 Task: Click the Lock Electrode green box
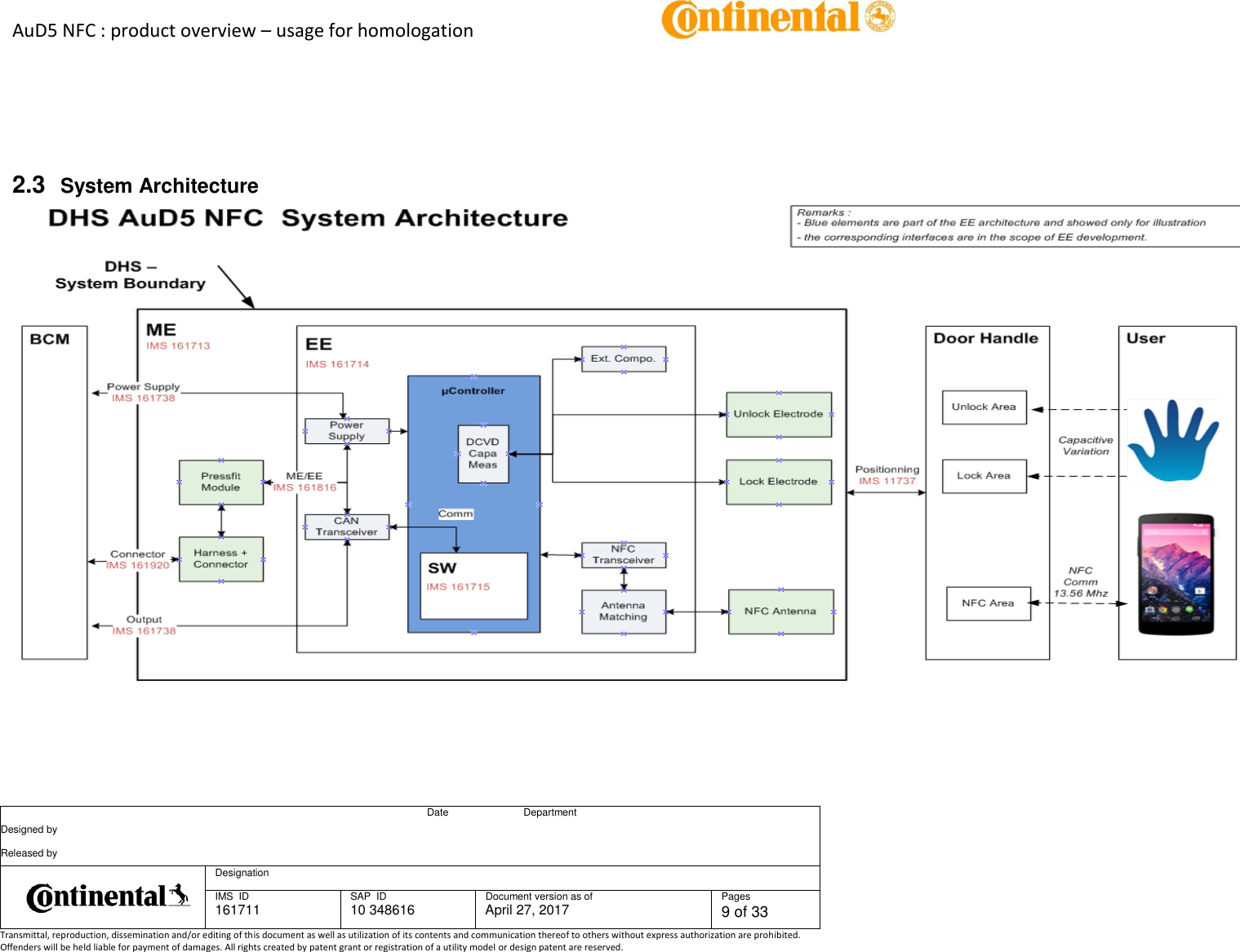(779, 483)
